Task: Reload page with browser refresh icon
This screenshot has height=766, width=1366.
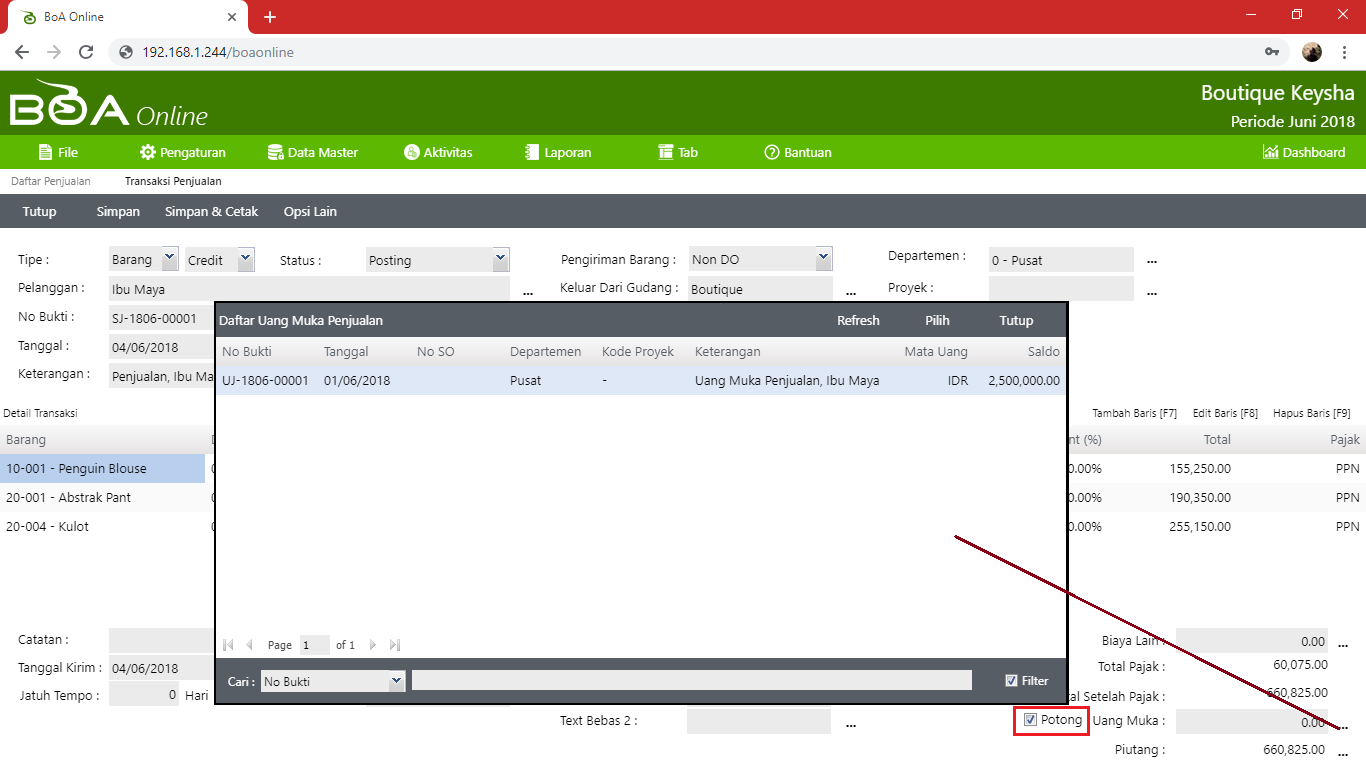Action: coord(86,52)
